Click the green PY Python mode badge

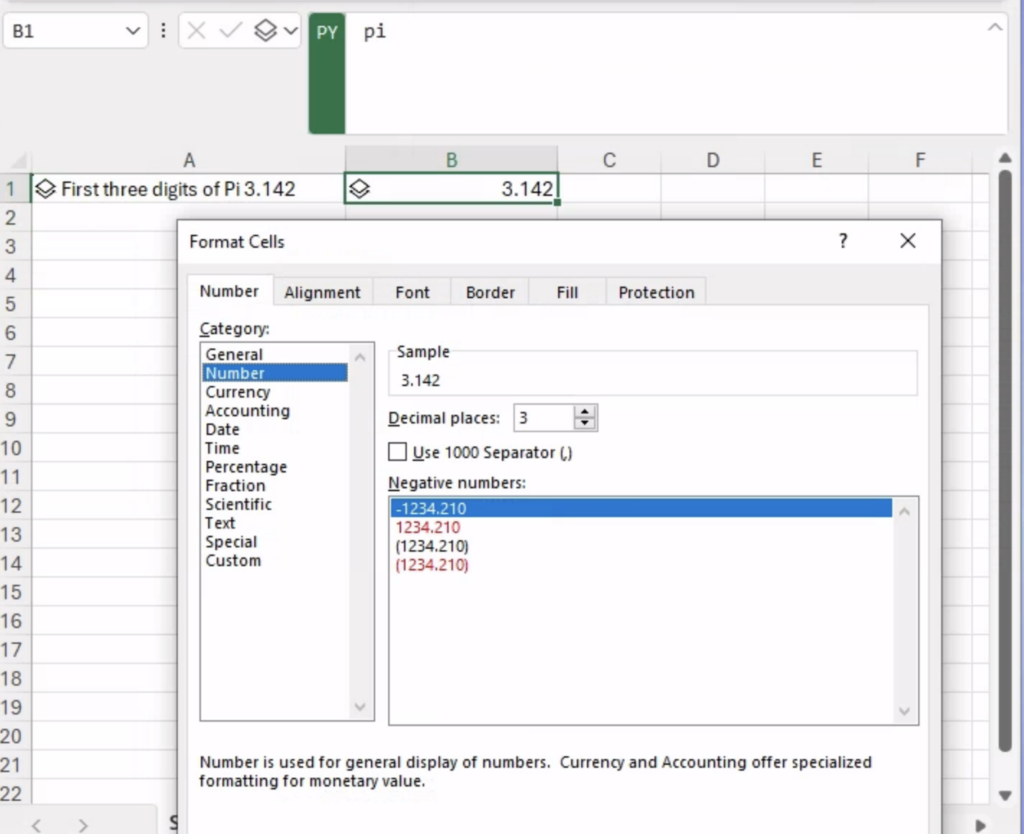click(327, 32)
